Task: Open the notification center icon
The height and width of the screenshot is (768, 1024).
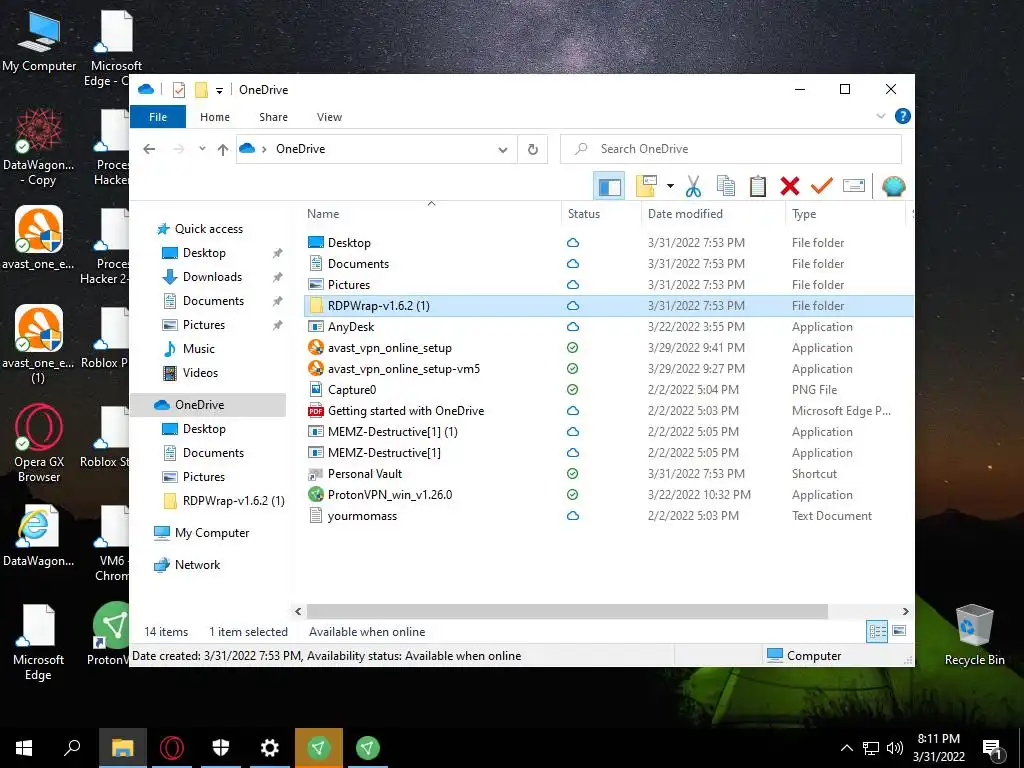Action: (x=992, y=749)
